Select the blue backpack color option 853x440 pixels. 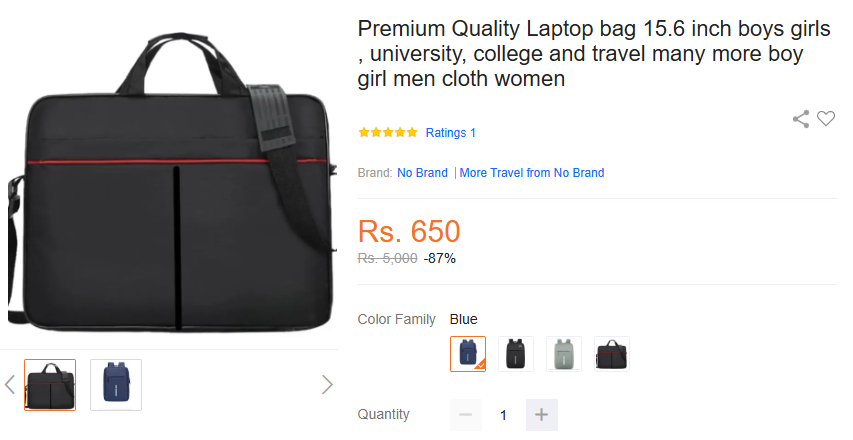pos(468,354)
